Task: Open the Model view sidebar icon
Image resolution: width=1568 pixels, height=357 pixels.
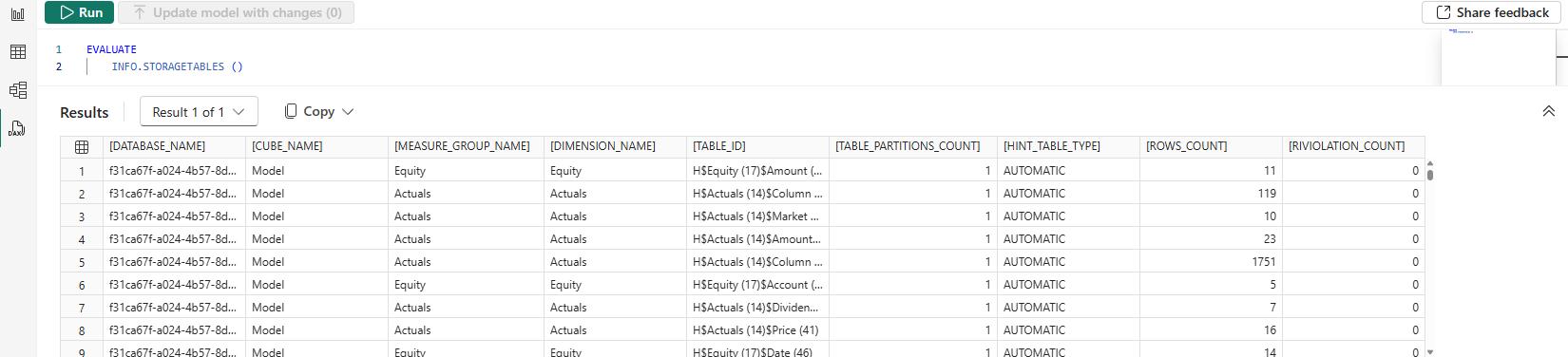Action: click(x=17, y=90)
